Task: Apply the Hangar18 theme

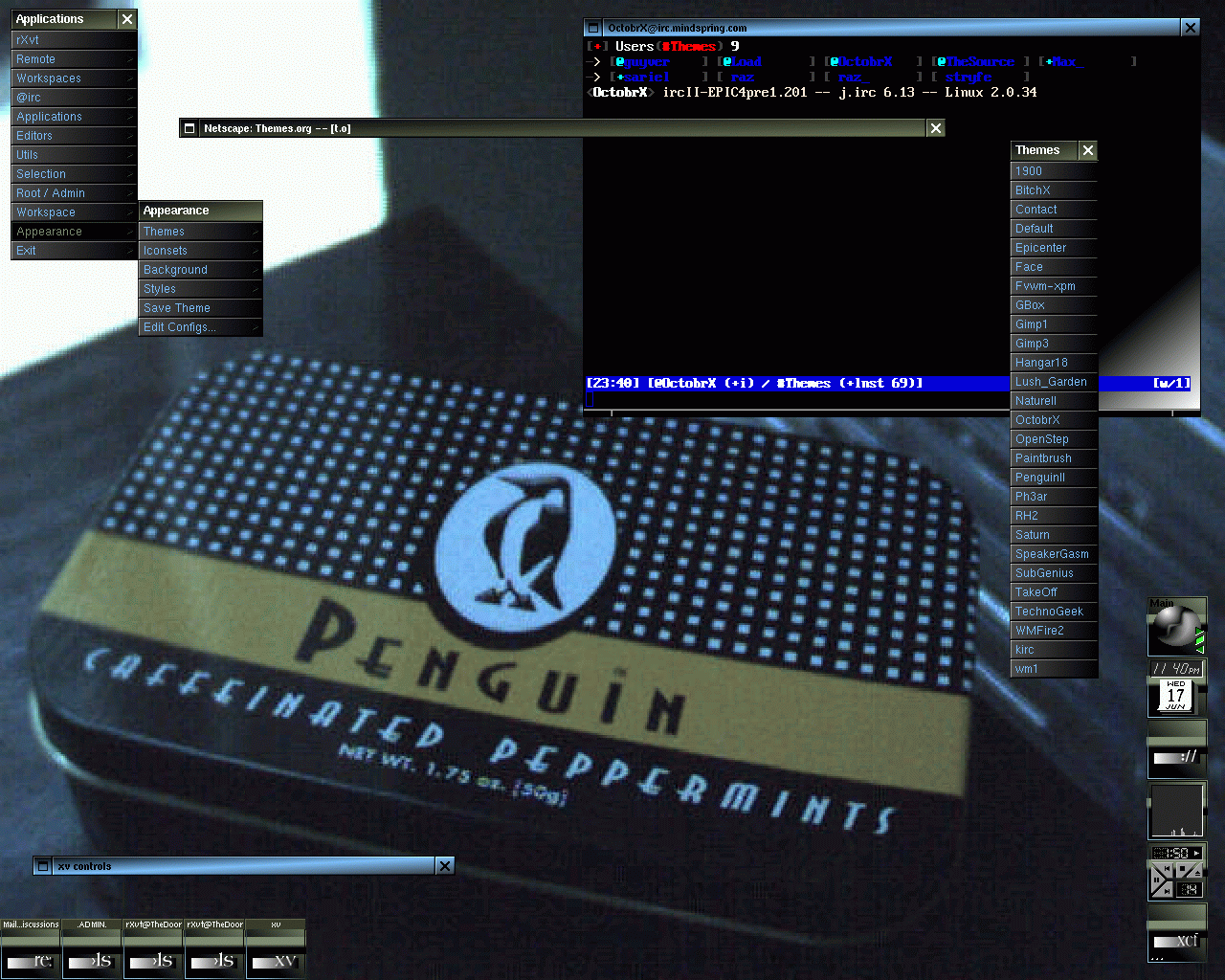Action: point(1054,363)
